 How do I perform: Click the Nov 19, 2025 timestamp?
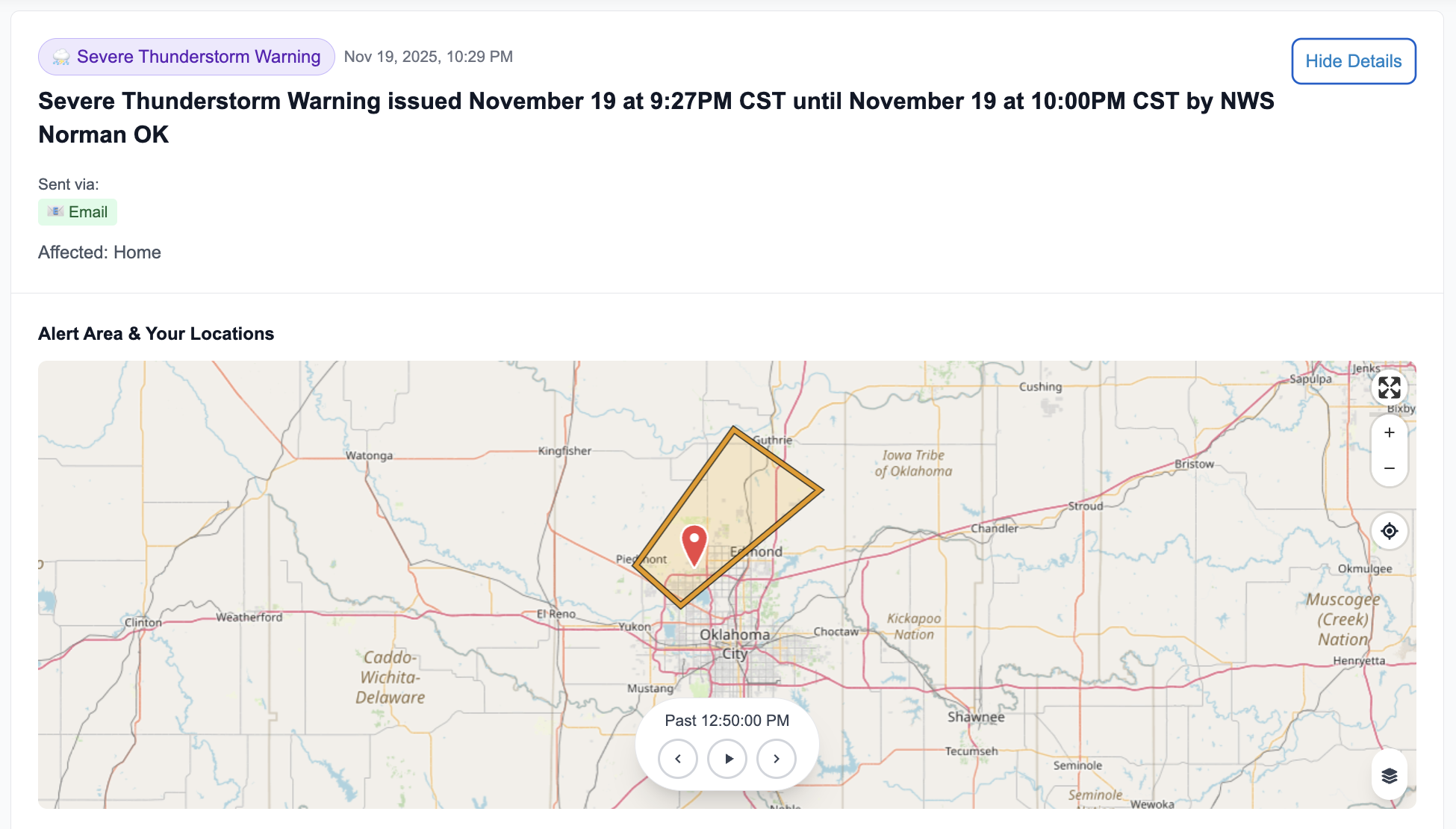pyautogui.click(x=428, y=56)
